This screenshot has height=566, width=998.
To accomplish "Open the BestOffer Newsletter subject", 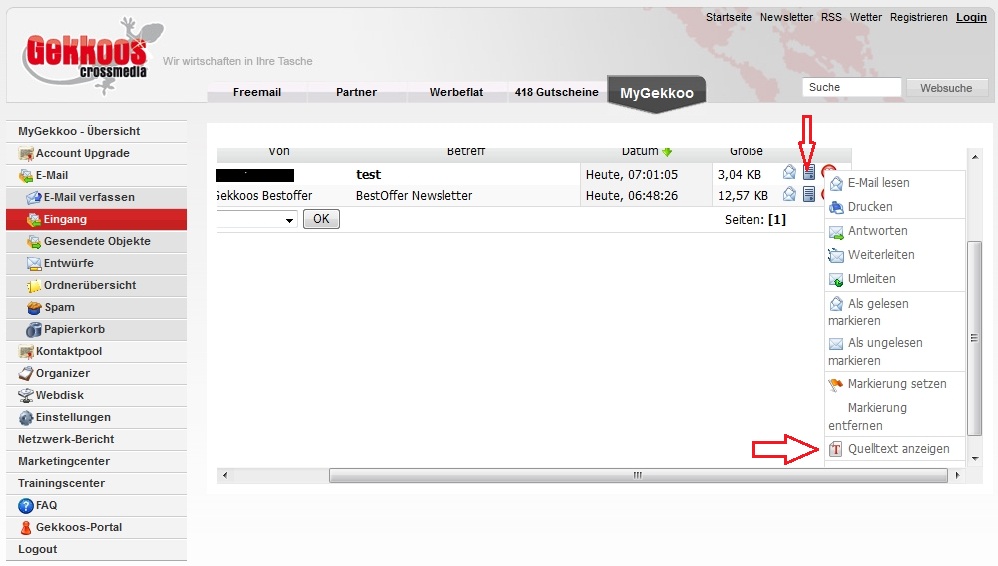I will click(x=414, y=195).
